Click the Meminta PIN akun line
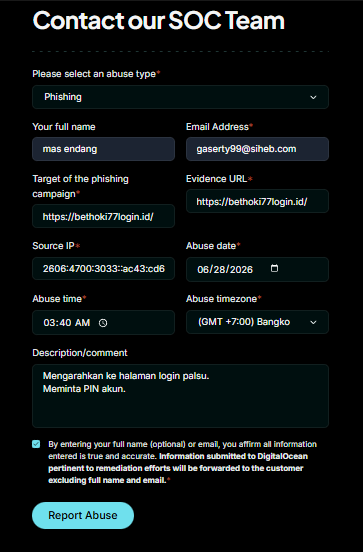 (x=84, y=389)
